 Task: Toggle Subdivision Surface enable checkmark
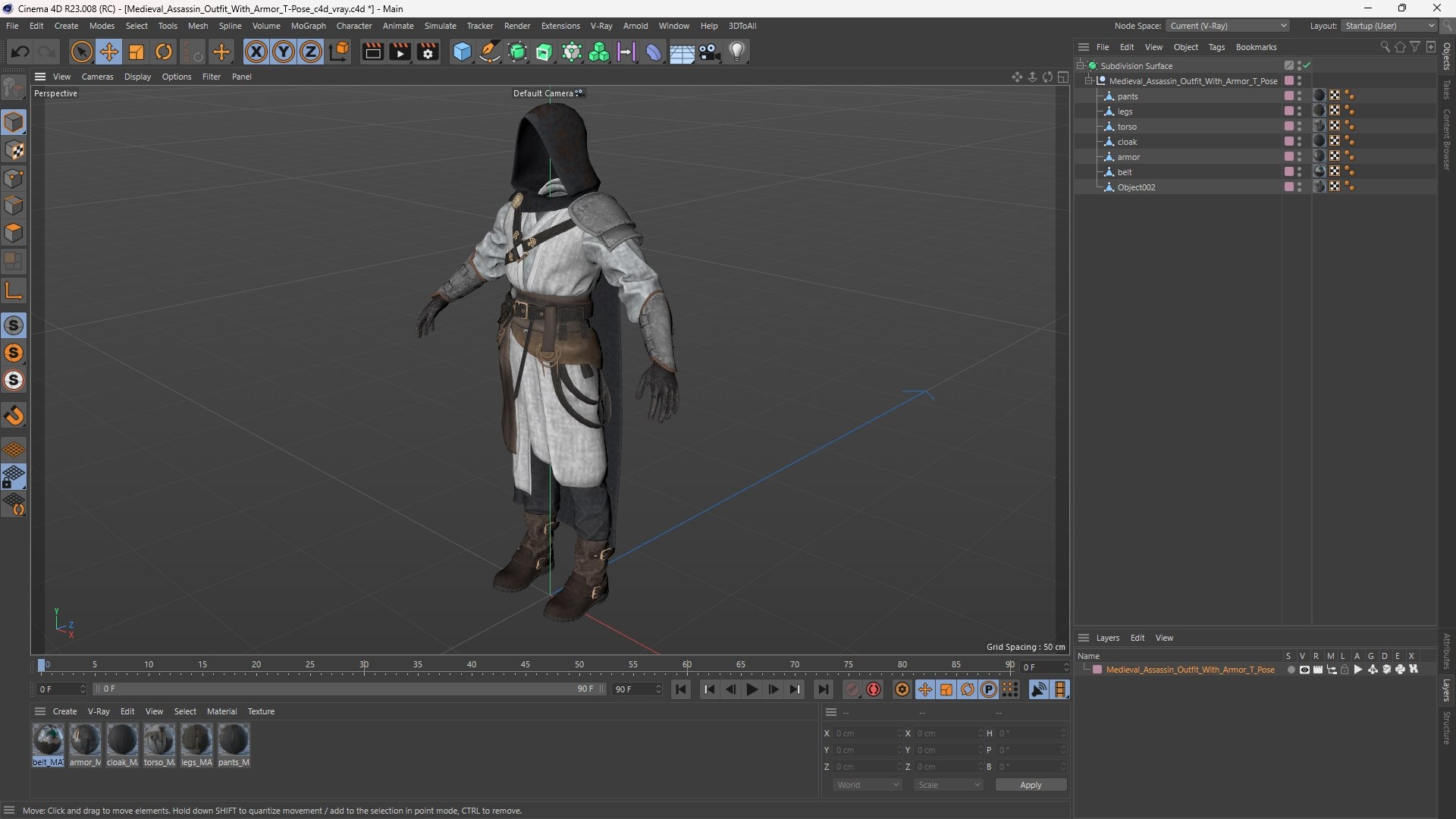pyautogui.click(x=1307, y=66)
